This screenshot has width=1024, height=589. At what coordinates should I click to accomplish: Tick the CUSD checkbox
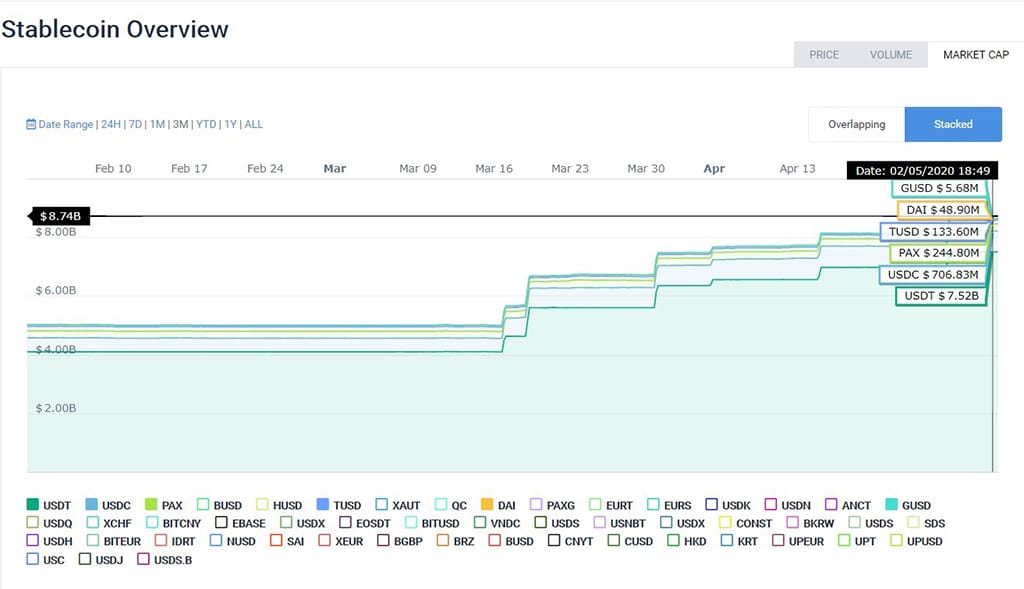pos(614,541)
